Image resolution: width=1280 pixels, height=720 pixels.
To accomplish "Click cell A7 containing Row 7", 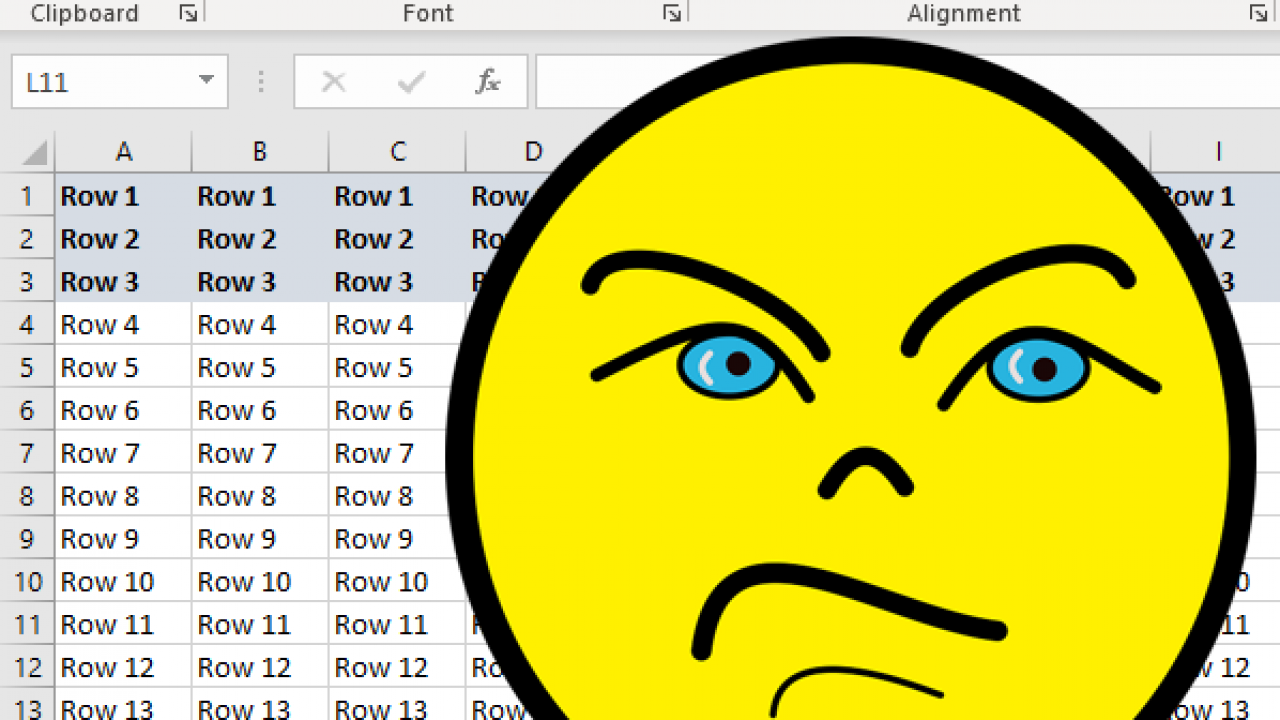I will [124, 454].
